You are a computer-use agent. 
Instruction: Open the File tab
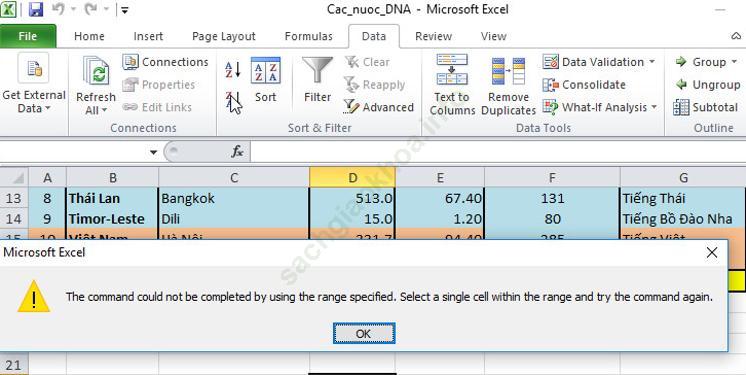(28, 36)
